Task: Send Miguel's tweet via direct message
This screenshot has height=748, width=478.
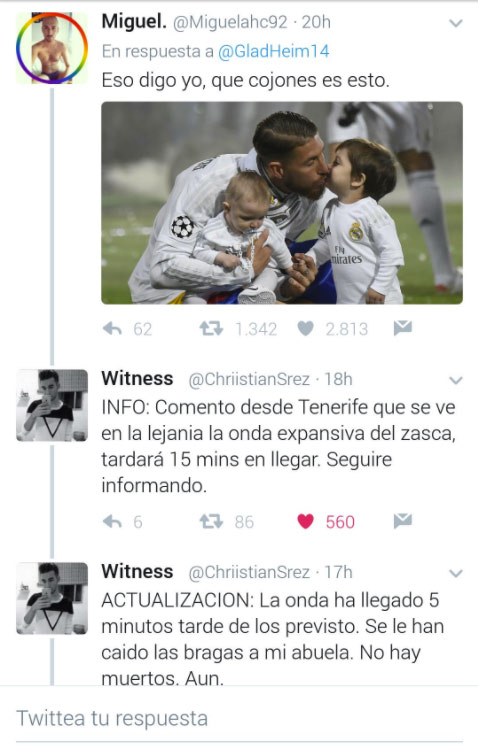Action: (403, 328)
